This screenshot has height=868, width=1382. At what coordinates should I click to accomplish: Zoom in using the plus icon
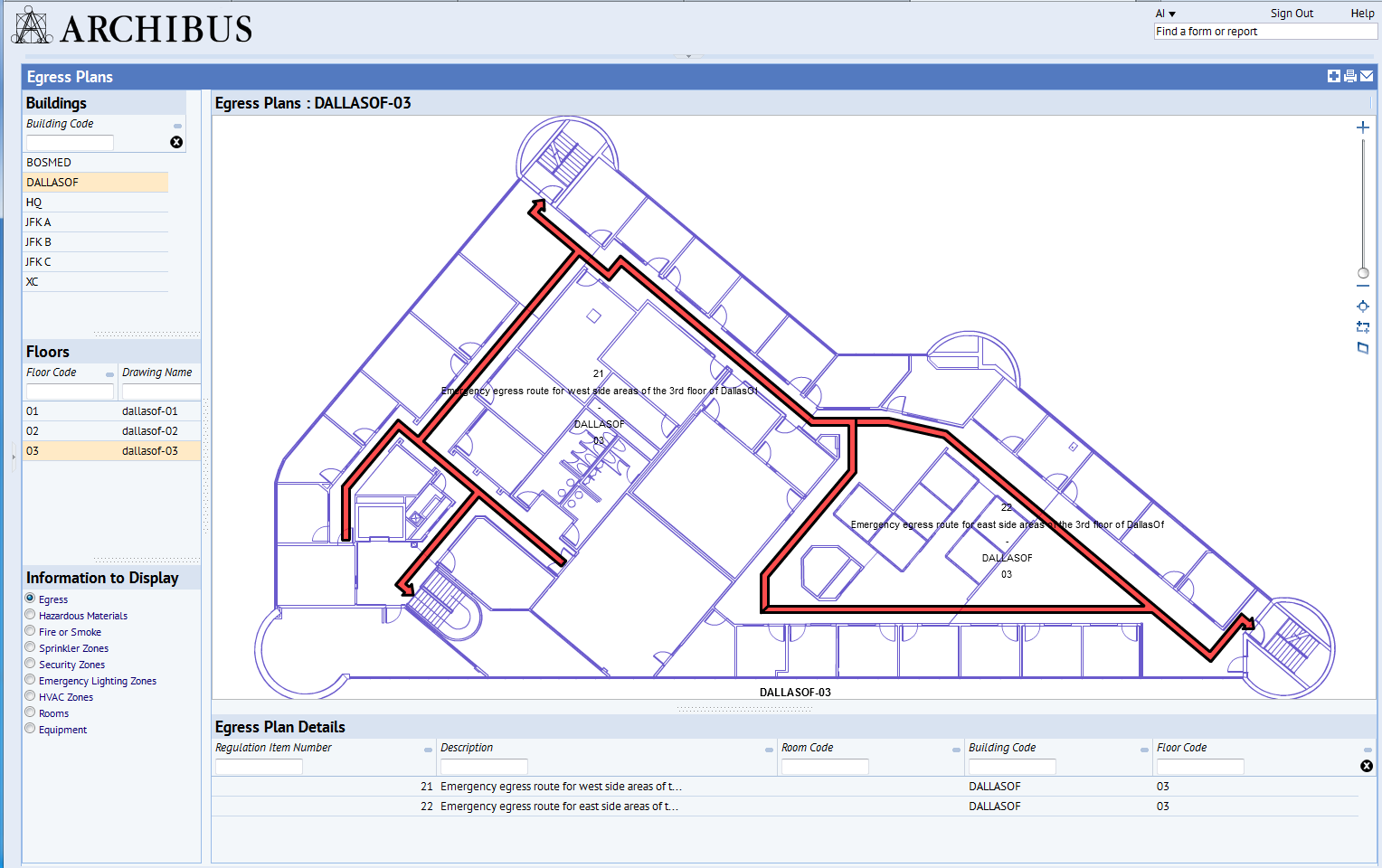click(1363, 127)
